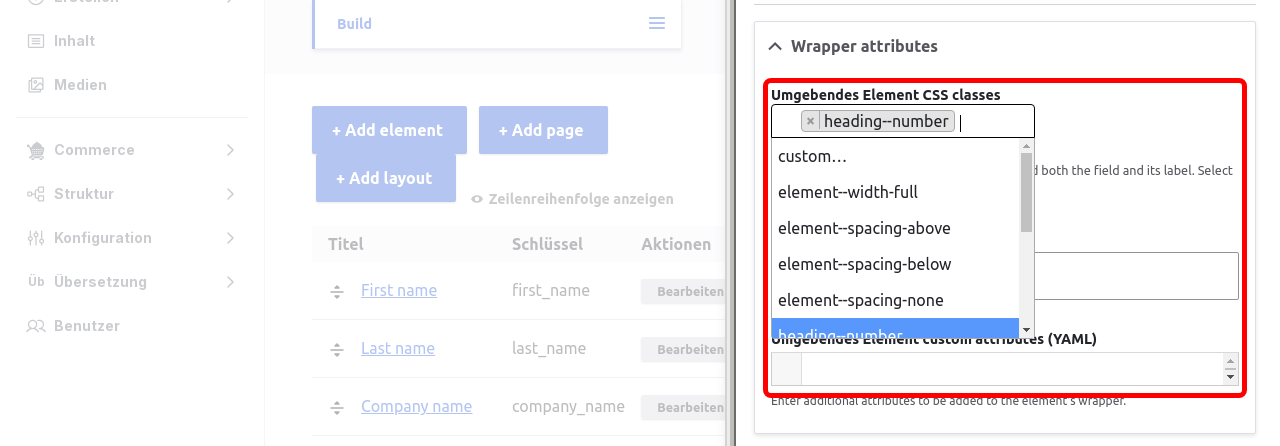
Task: Click the last_name key cell
Action: click(549, 348)
